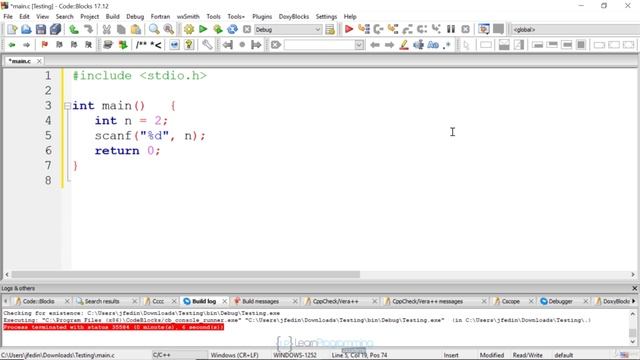This screenshot has width=640, height=360.
Task: Open Find with the magnifier icon
Action: pyautogui.click(x=154, y=29)
